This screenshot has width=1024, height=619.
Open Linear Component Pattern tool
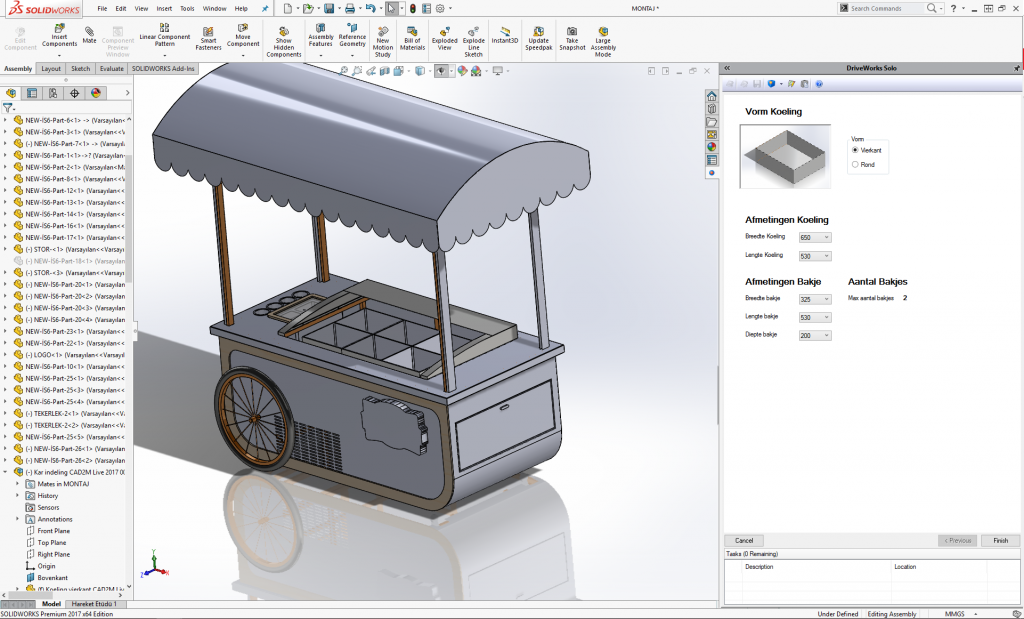point(165,36)
